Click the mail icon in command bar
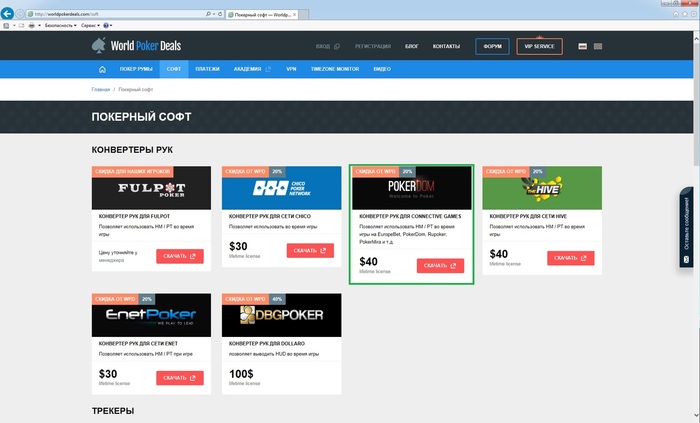This screenshot has height=423, width=700. coord(21,25)
